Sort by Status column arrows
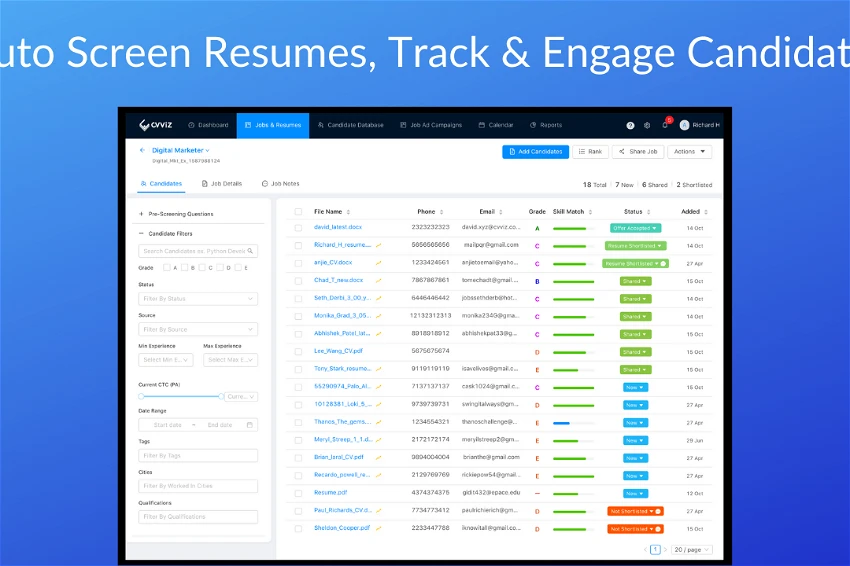The image size is (850, 566). point(648,212)
